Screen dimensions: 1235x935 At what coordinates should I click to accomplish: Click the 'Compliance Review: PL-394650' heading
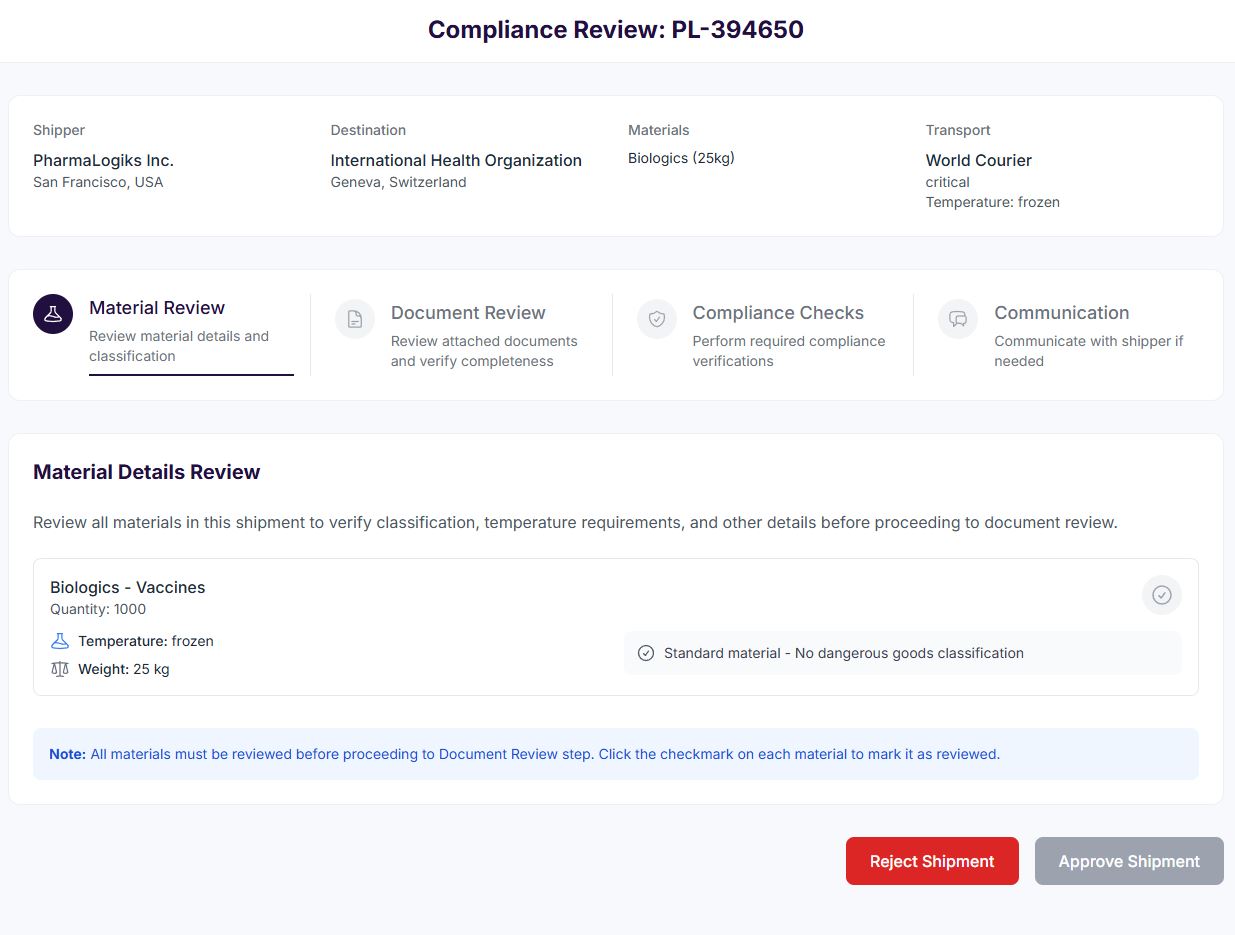(616, 29)
